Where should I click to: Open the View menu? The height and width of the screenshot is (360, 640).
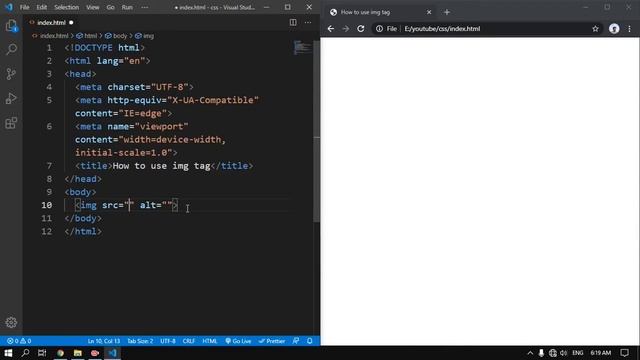click(x=93, y=7)
